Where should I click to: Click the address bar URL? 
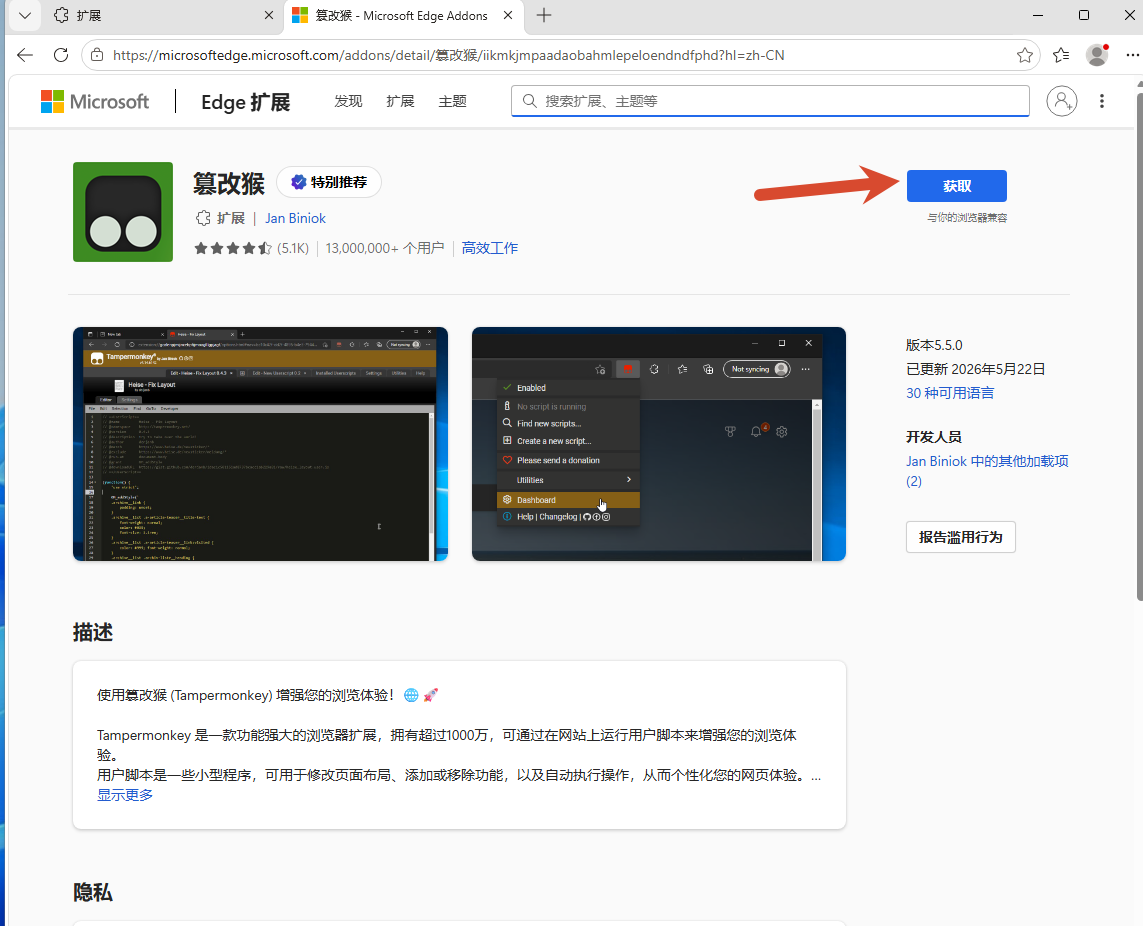tap(448, 55)
